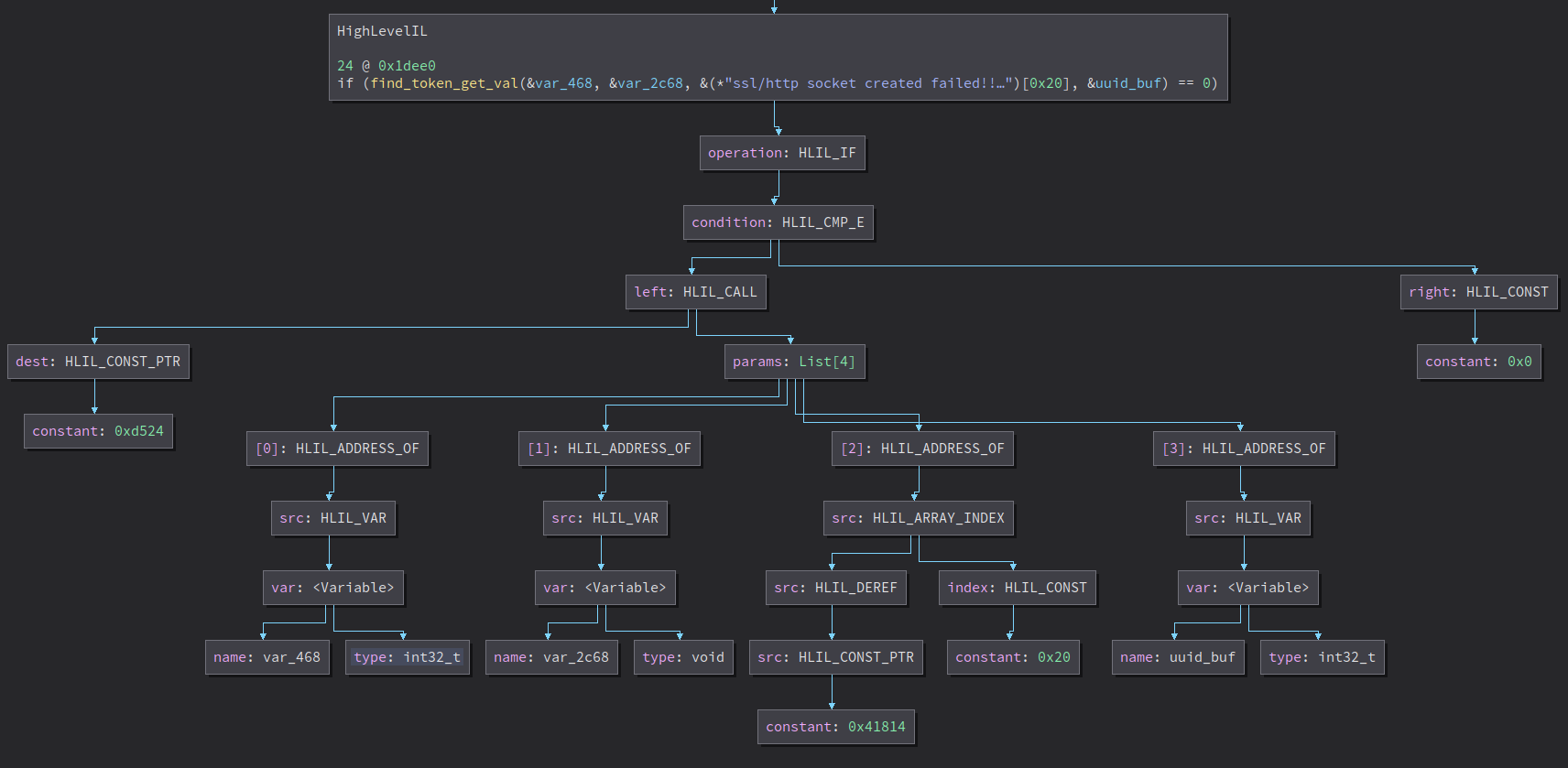
Task: Select the operation: HLIL_IF node
Action: (781, 153)
